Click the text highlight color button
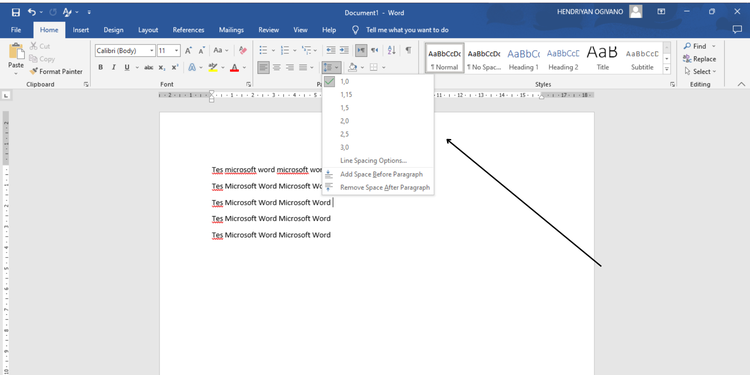750x375 pixels. pyautogui.click(x=213, y=67)
